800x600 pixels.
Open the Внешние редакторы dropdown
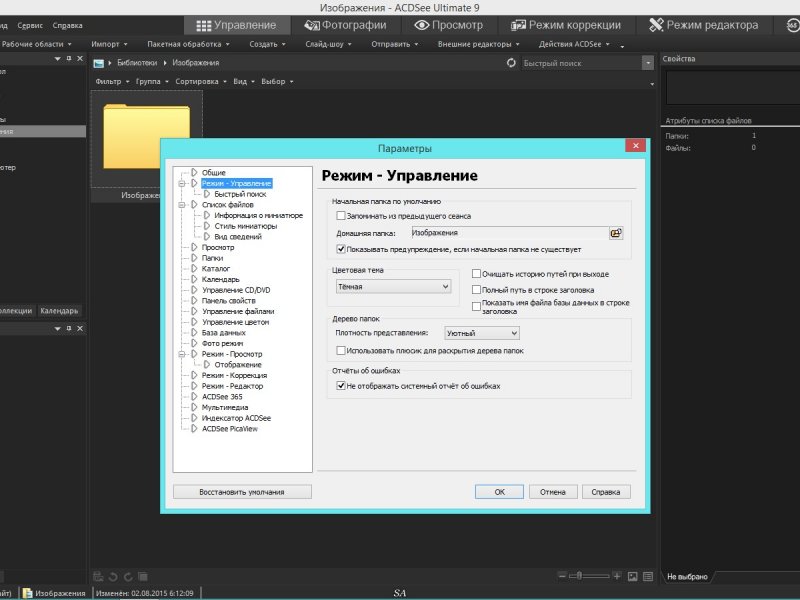click(x=479, y=44)
